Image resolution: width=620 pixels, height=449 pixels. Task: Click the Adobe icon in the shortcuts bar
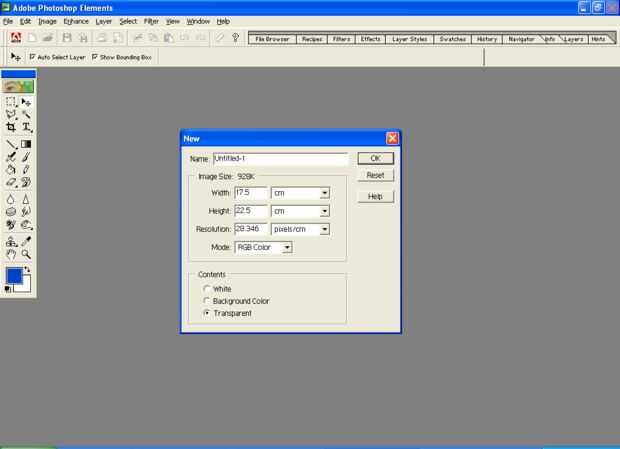16,38
